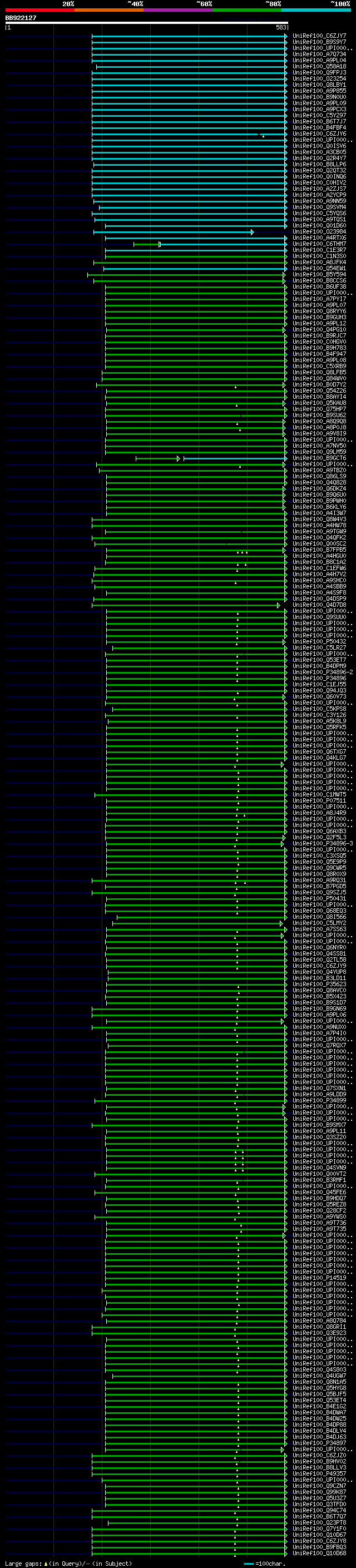Select hit label UniRef100_Q8RYY6
This screenshot has width=356, height=1568.
pyautogui.click(x=319, y=311)
